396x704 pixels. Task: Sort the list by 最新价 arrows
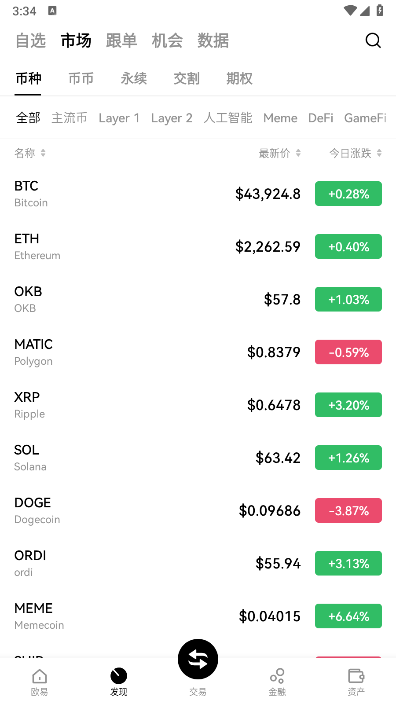pyautogui.click(x=298, y=153)
